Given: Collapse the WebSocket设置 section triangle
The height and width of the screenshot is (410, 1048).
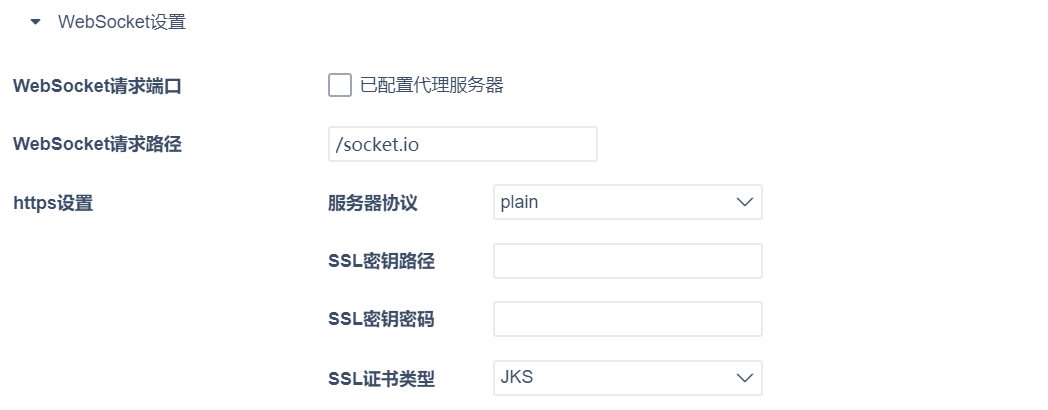Looking at the screenshot, I should coord(36,21).
